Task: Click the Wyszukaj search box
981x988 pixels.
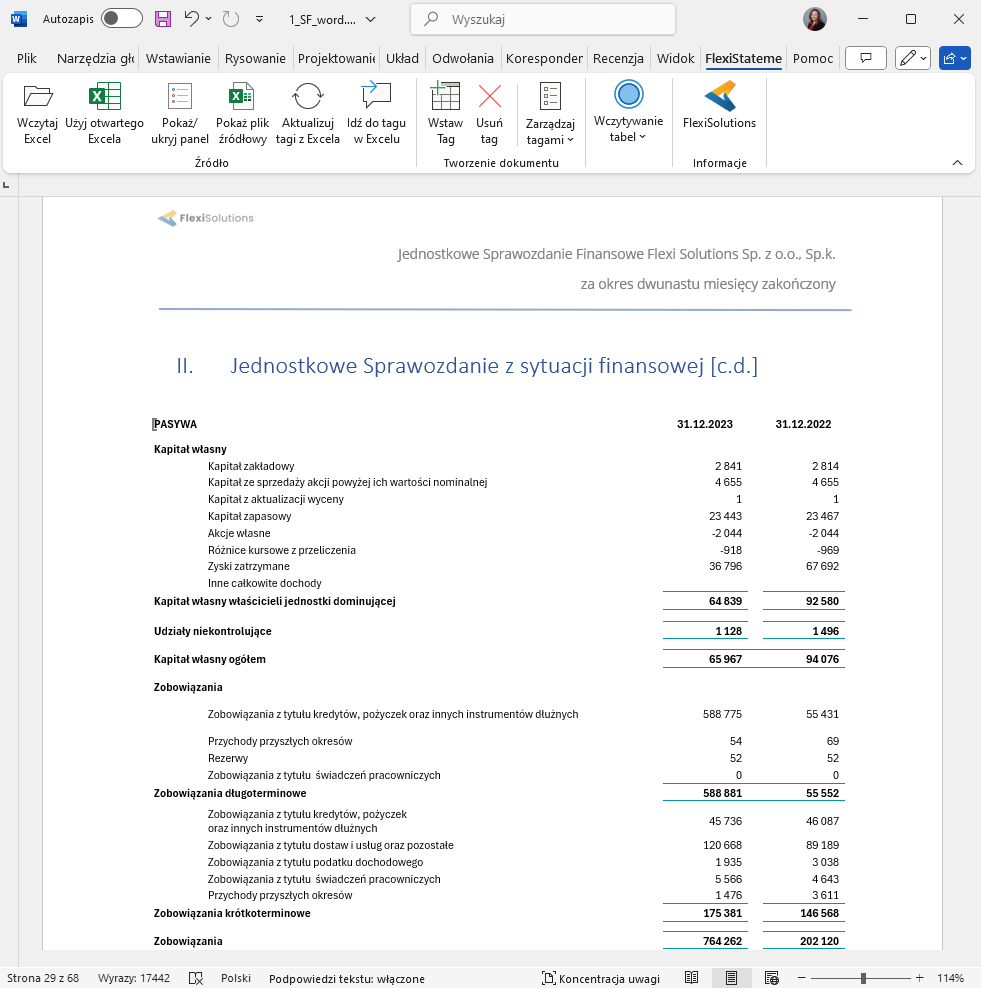Action: [543, 19]
